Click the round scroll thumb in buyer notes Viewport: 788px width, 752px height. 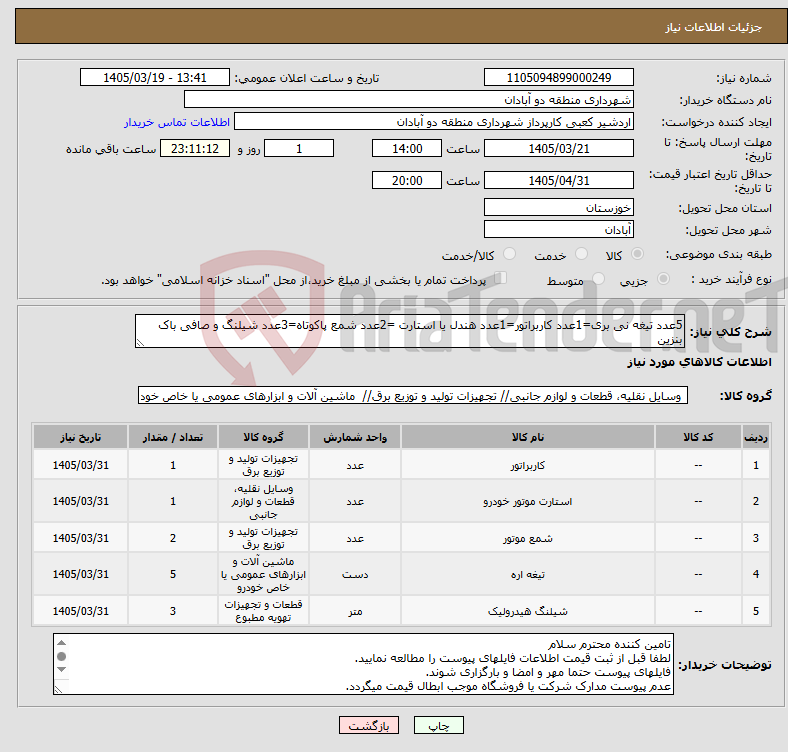tap(61, 656)
